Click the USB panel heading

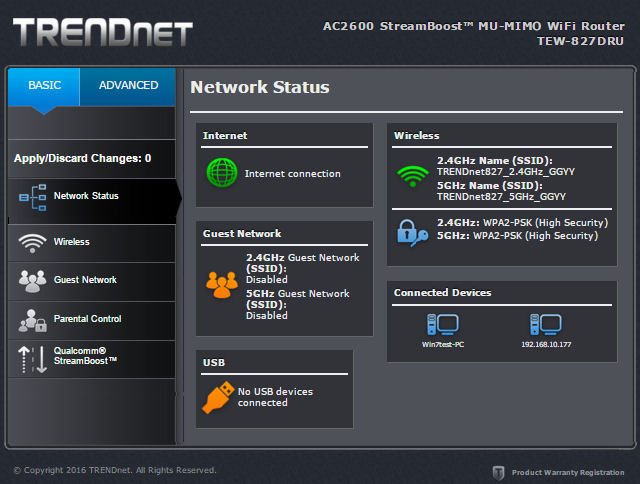click(214, 362)
